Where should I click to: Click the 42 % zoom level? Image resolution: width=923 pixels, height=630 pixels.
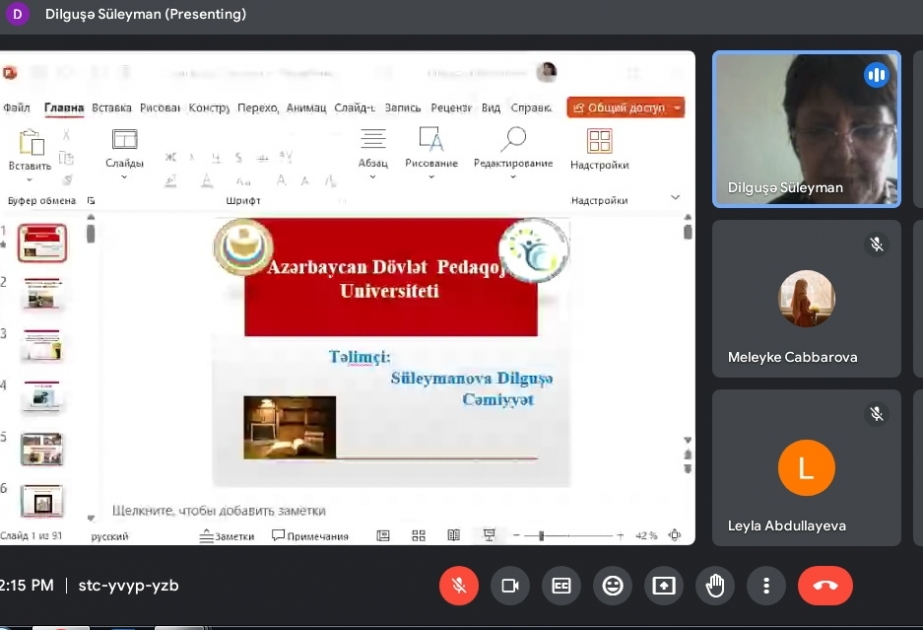646,536
